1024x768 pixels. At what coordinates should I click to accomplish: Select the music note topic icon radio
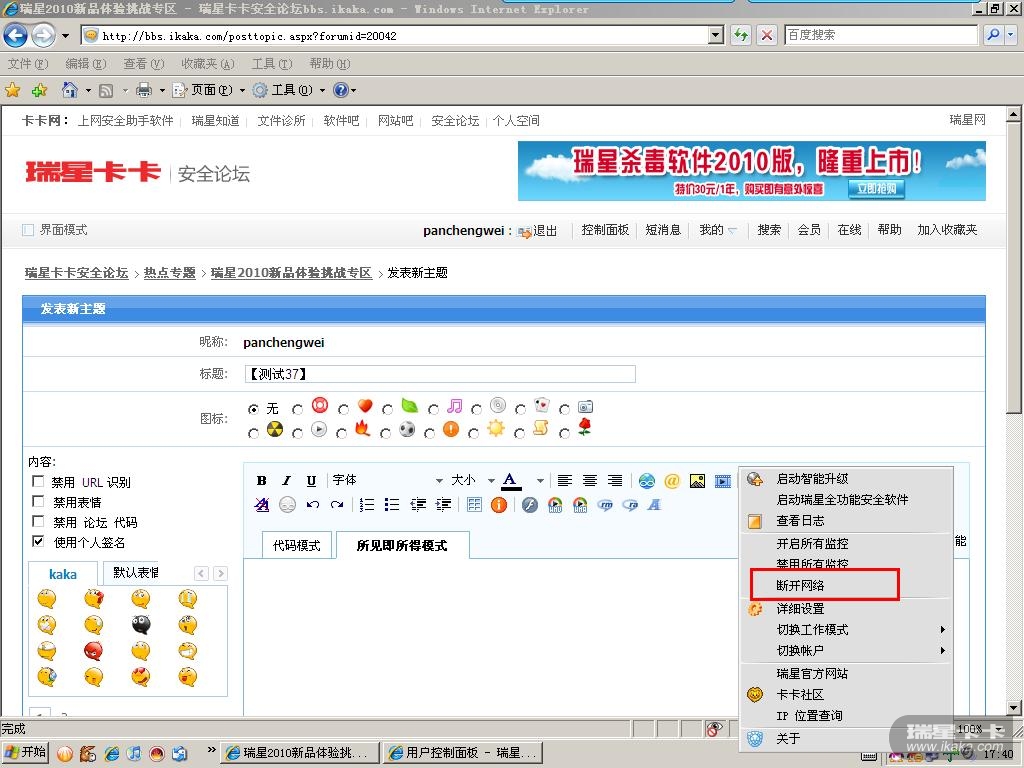click(433, 409)
